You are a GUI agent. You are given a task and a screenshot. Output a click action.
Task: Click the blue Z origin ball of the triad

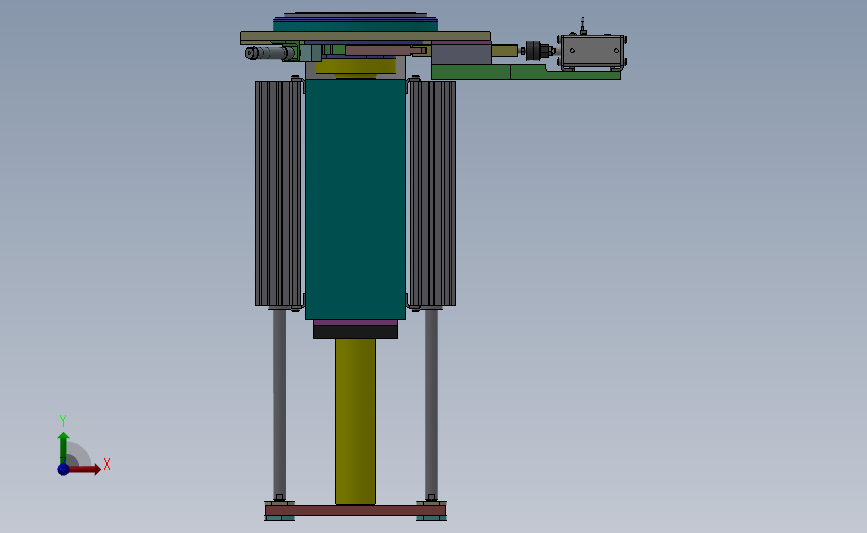(x=63, y=469)
